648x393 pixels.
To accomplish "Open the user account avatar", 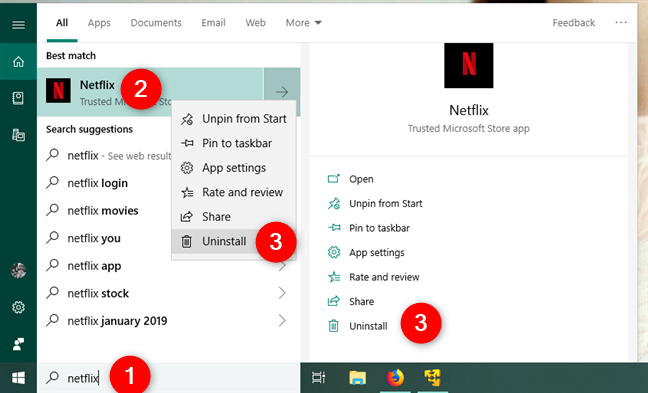I will tap(18, 270).
